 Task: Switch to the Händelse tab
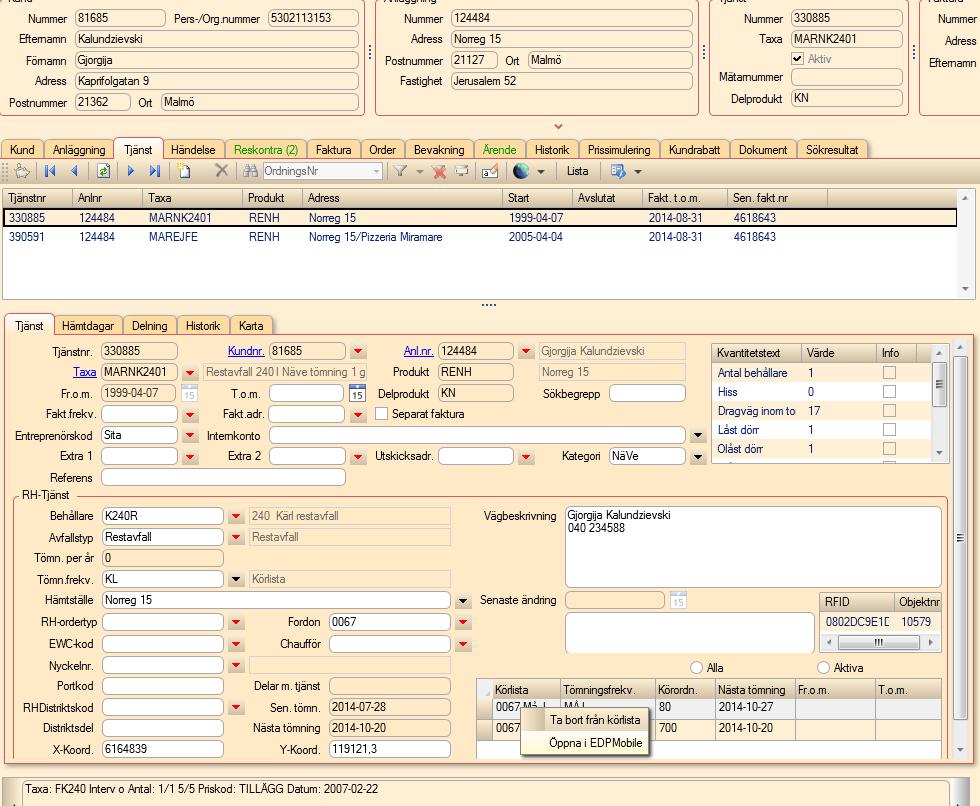point(193,149)
